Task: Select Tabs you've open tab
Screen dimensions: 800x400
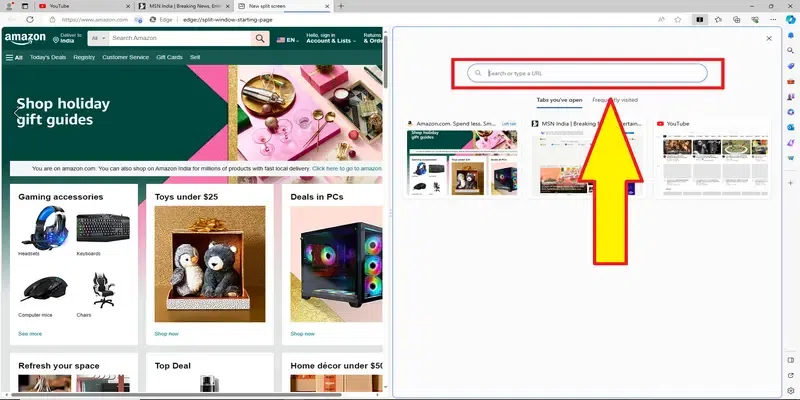Action: pyautogui.click(x=559, y=100)
